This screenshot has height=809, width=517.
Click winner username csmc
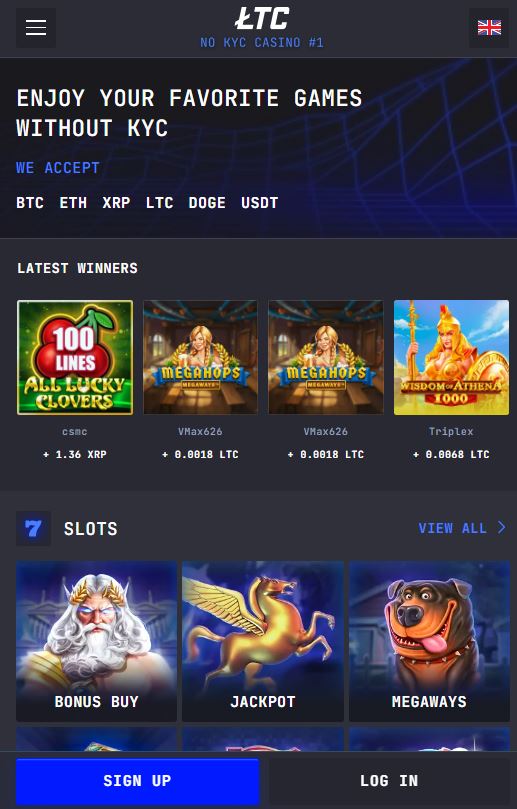(x=75, y=431)
